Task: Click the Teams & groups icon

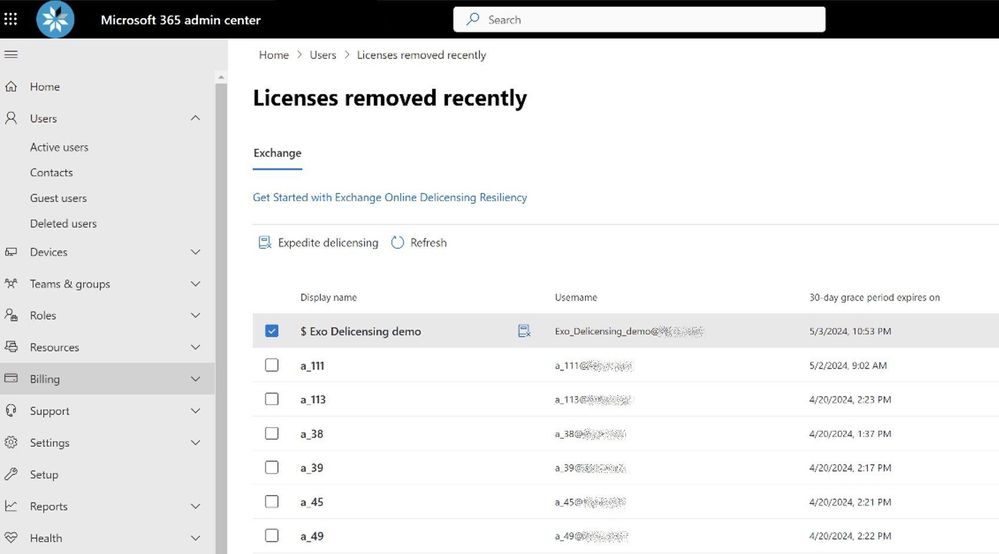Action: [11, 283]
